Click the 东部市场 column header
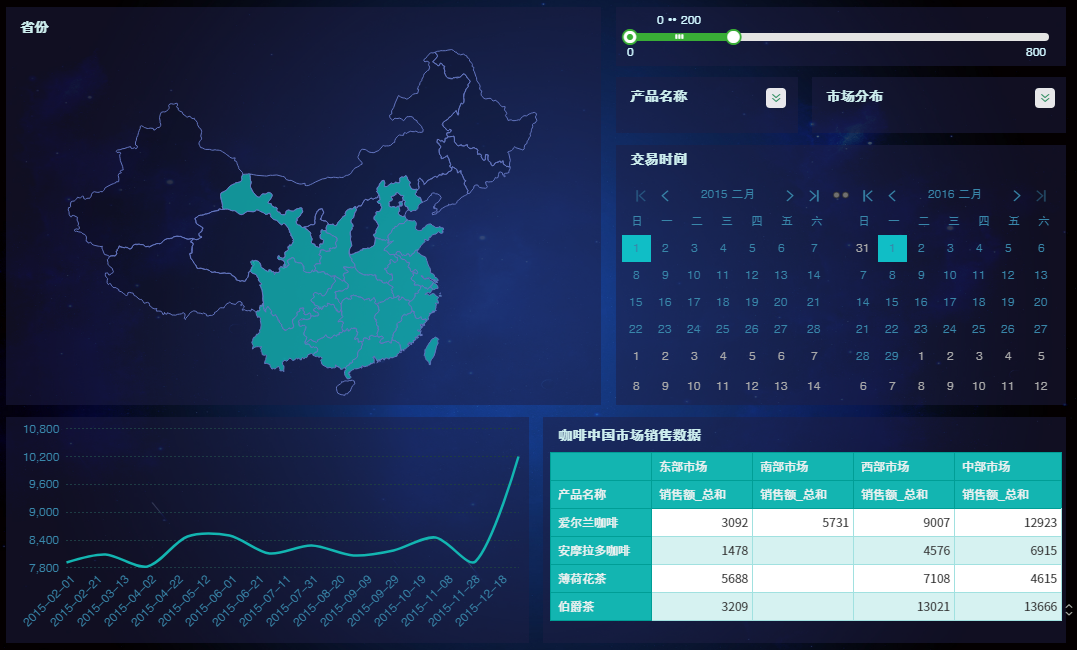 tap(684, 467)
